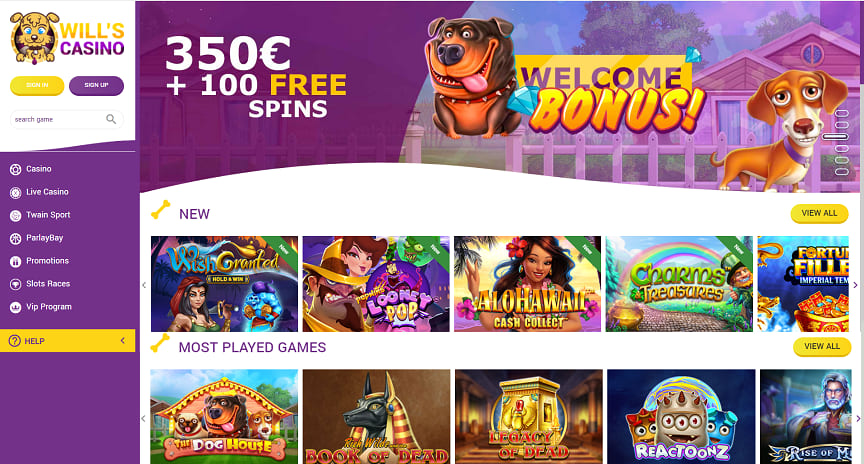Select the active third banner slide indicator
Image resolution: width=864 pixels, height=464 pixels.
click(835, 137)
